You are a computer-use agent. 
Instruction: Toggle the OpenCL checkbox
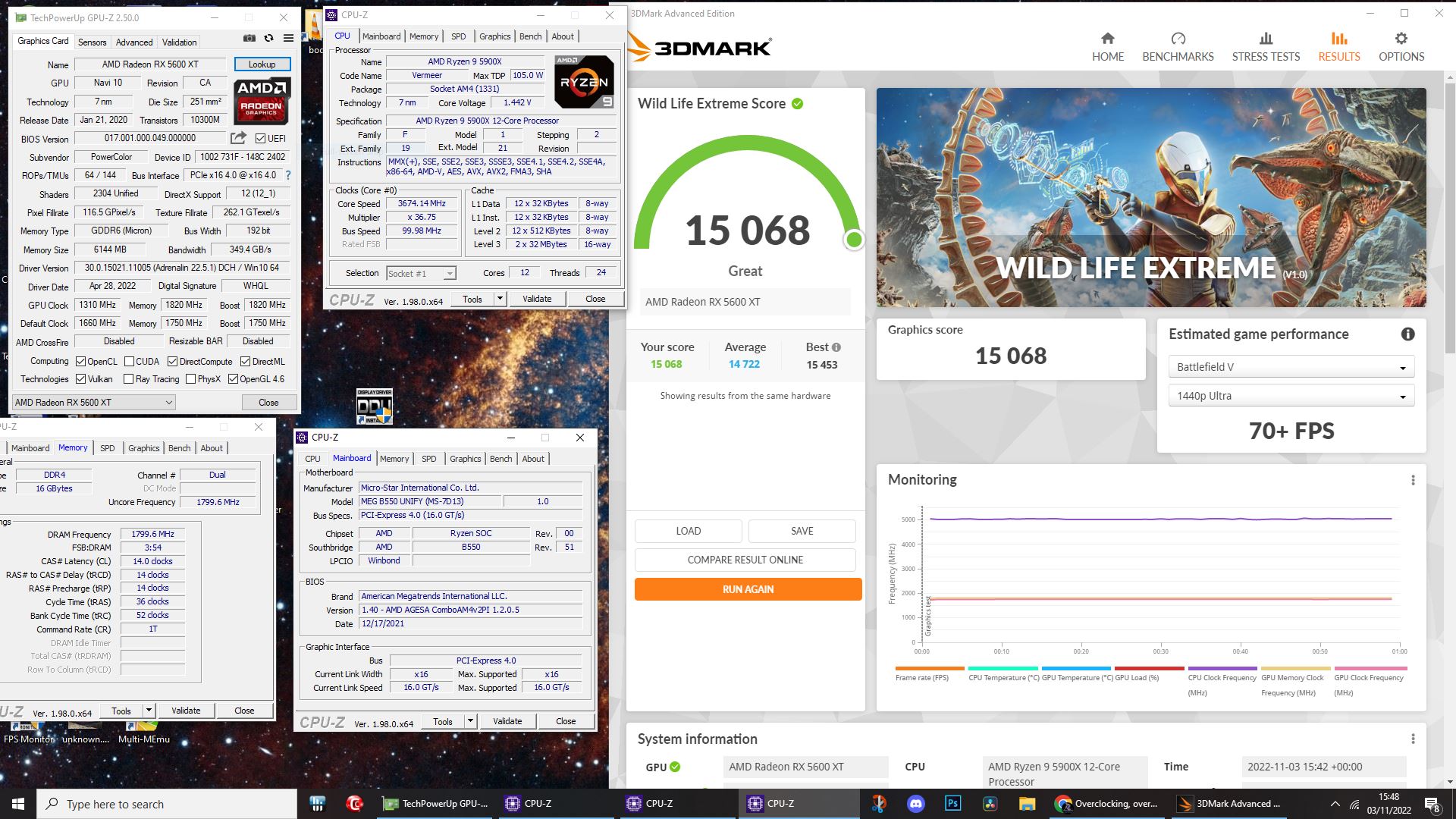tap(81, 362)
